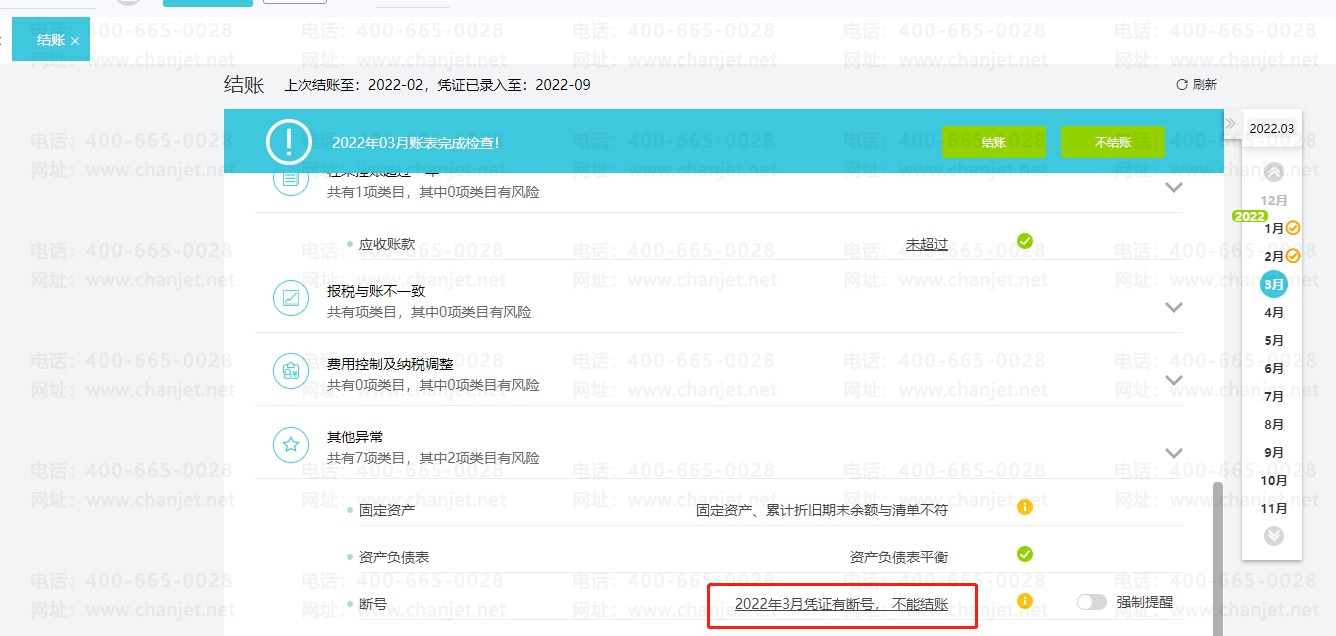Click the warning icon for 断号
This screenshot has height=636, width=1336.
pyautogui.click(x=1025, y=601)
